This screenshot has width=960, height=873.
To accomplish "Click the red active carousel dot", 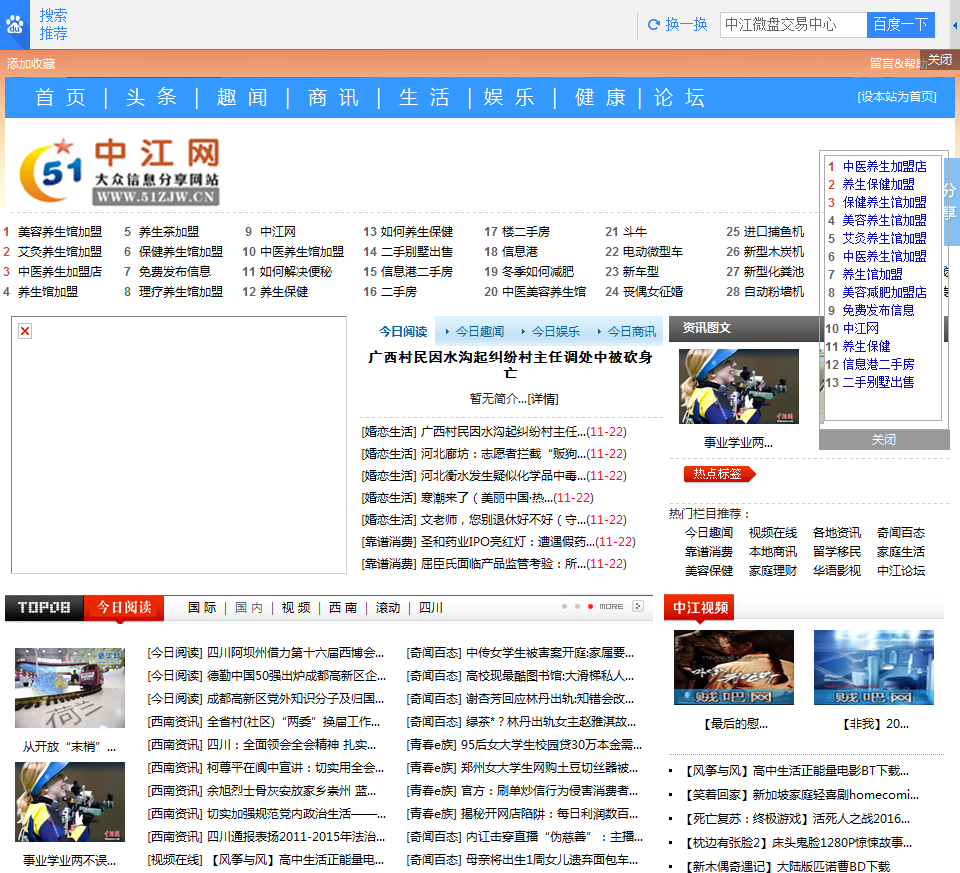I will tap(590, 607).
